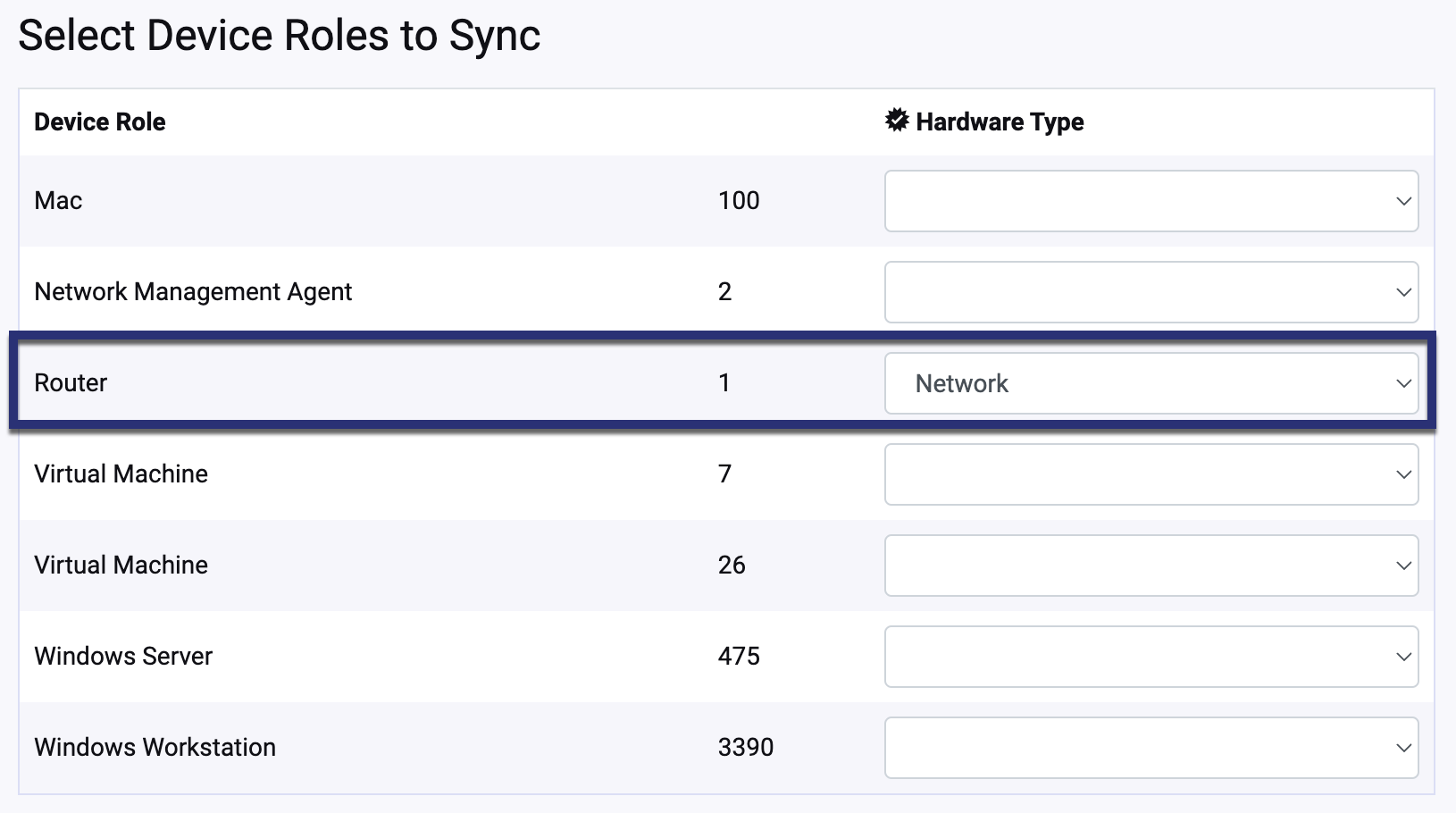Click the Mac device count 100

click(x=739, y=200)
